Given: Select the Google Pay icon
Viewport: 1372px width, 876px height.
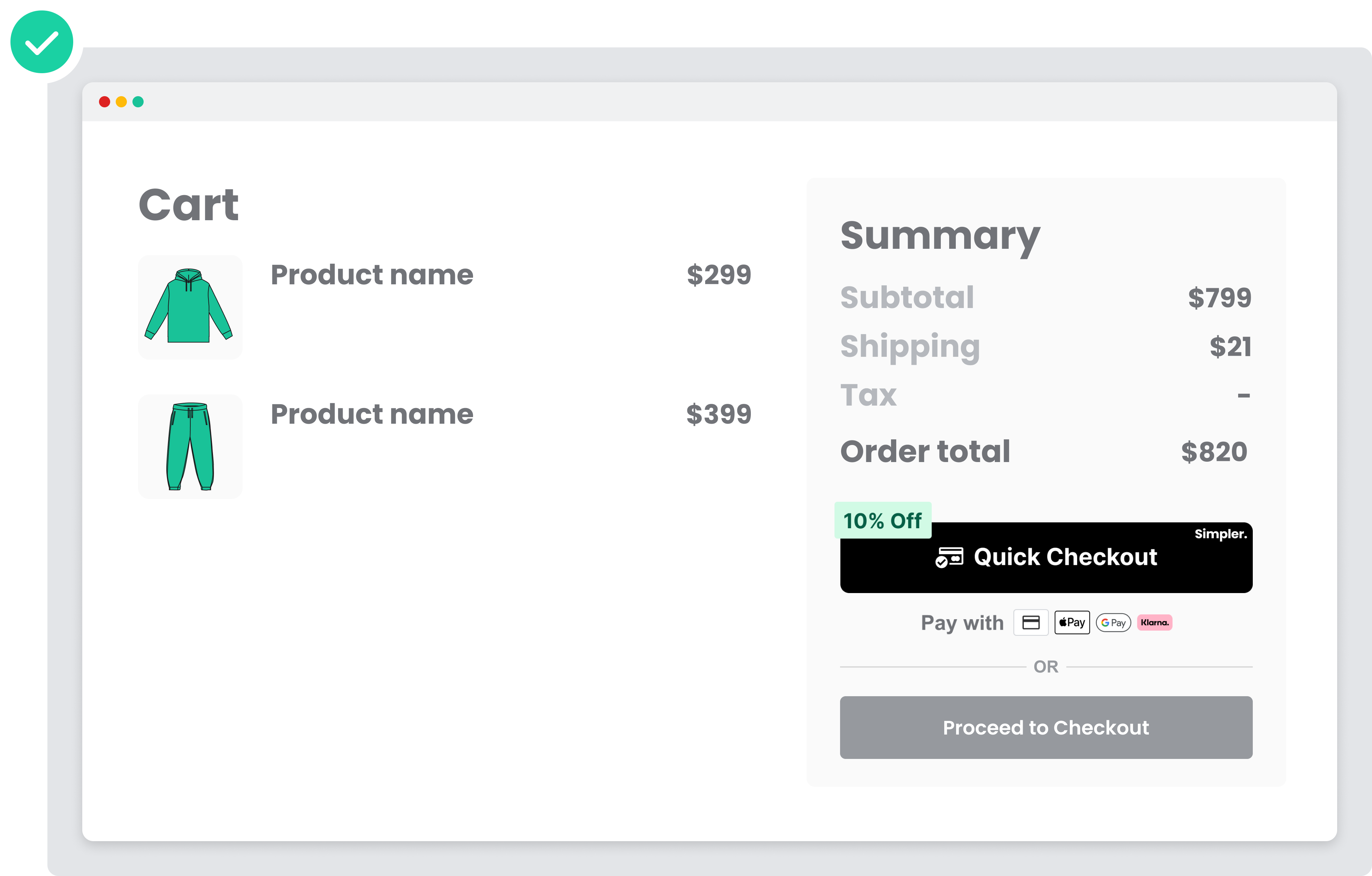Looking at the screenshot, I should (1113, 623).
